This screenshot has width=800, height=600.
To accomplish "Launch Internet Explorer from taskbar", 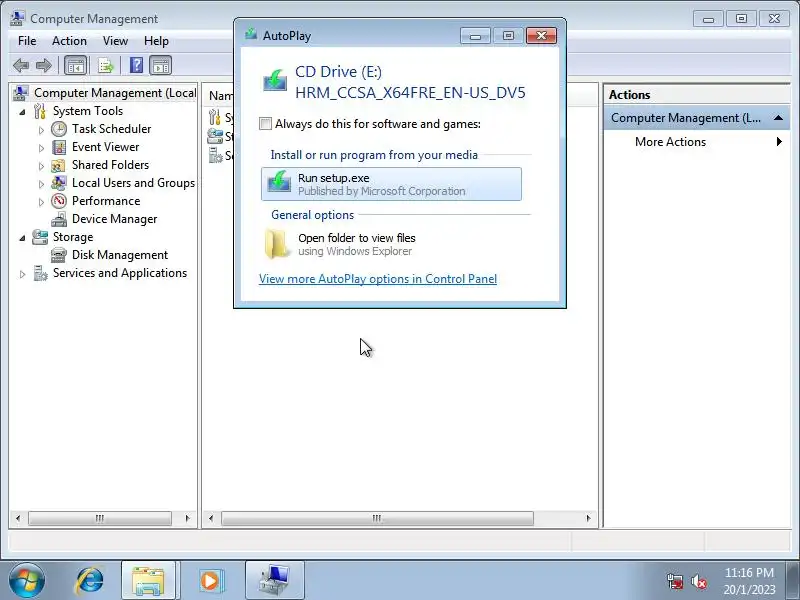I will coord(90,581).
